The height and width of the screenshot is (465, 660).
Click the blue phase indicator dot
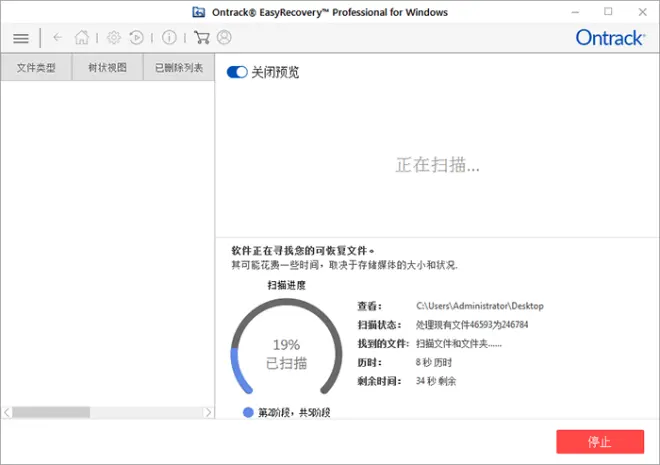[x=248, y=412]
